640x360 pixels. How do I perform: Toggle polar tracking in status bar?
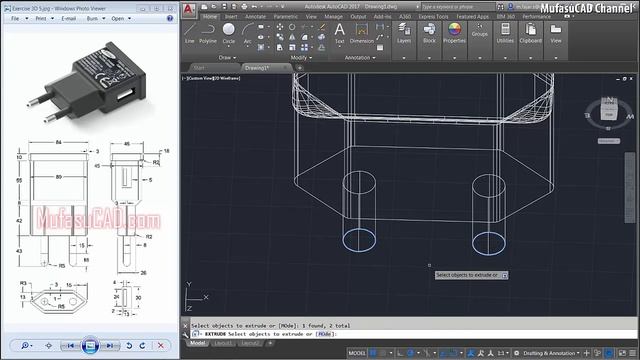tap(411, 353)
